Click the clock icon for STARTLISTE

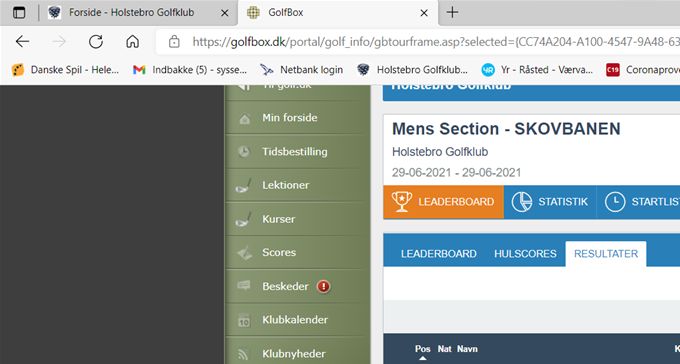point(615,202)
